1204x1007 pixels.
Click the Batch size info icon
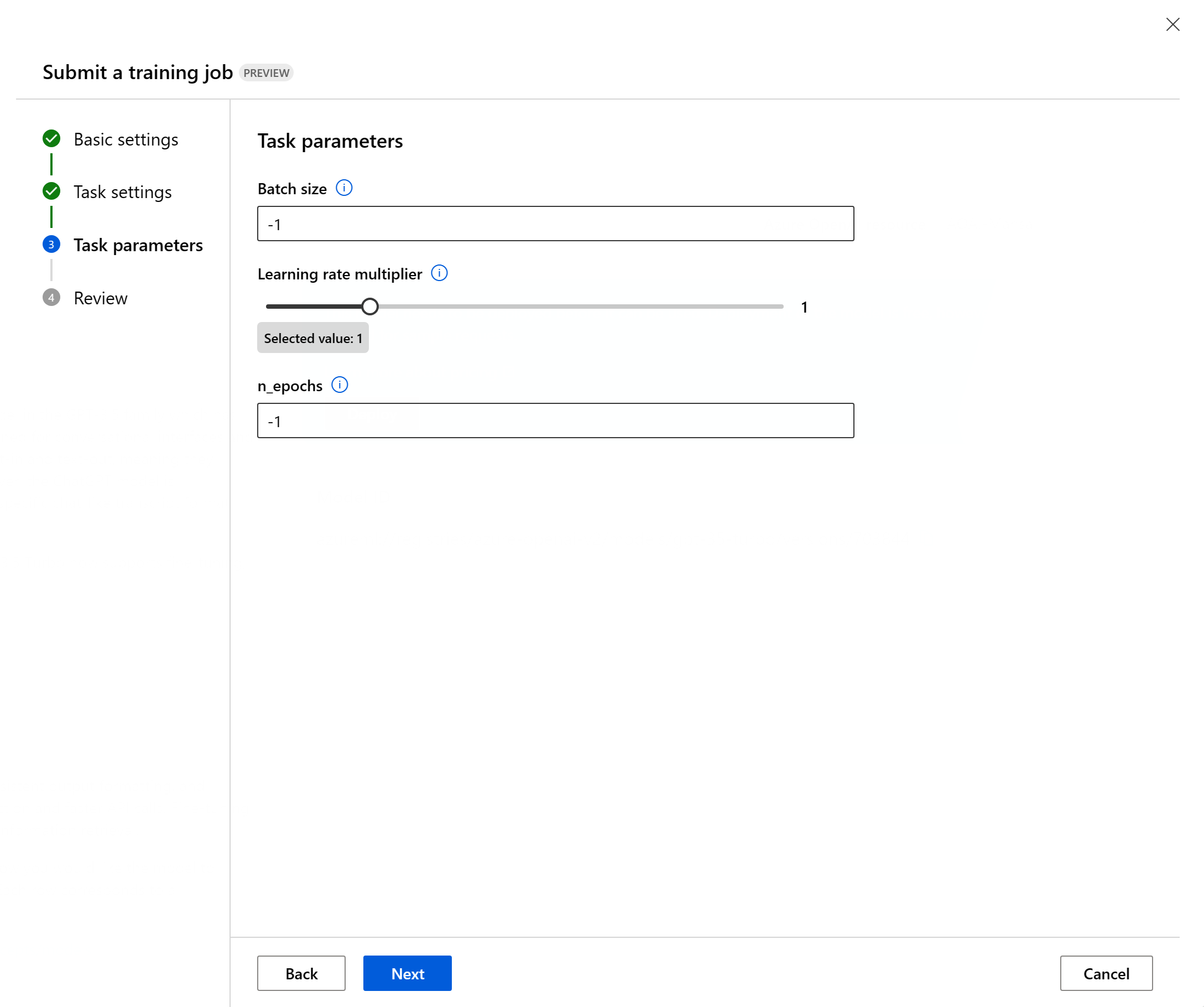344,188
